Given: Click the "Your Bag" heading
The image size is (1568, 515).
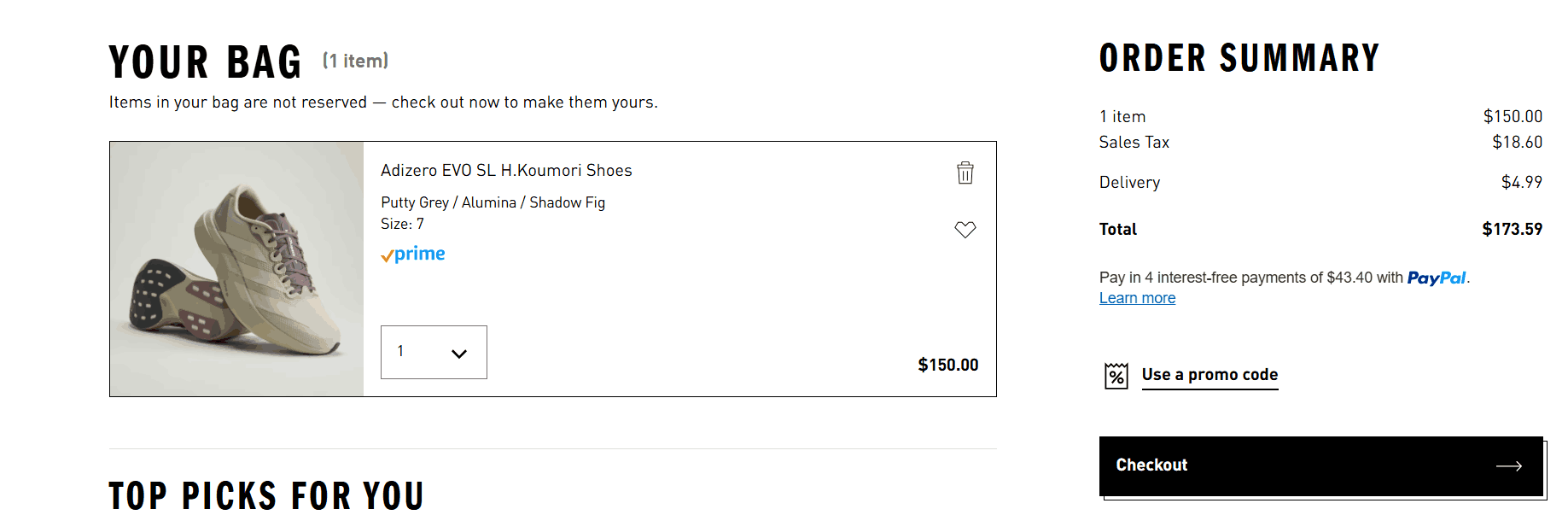Looking at the screenshot, I should [x=206, y=62].
